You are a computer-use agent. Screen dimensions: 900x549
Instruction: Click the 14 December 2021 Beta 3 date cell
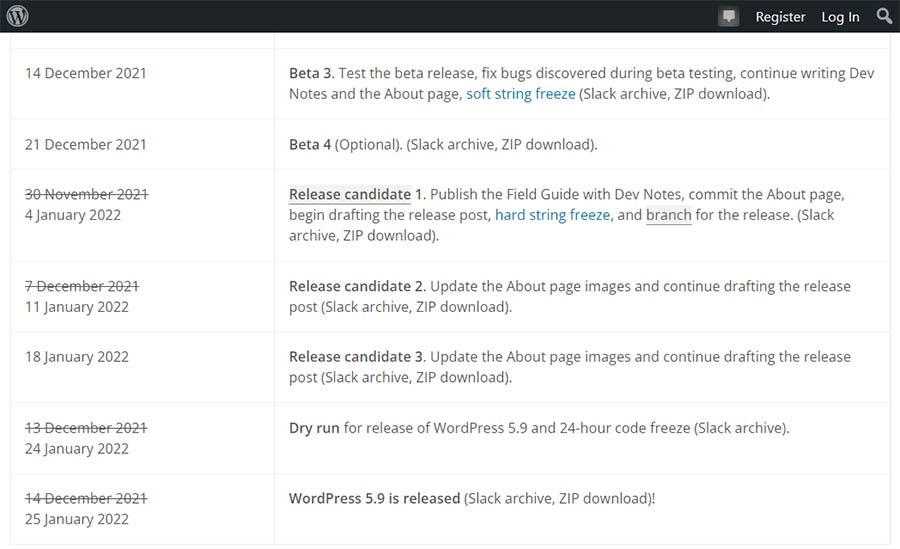(86, 73)
